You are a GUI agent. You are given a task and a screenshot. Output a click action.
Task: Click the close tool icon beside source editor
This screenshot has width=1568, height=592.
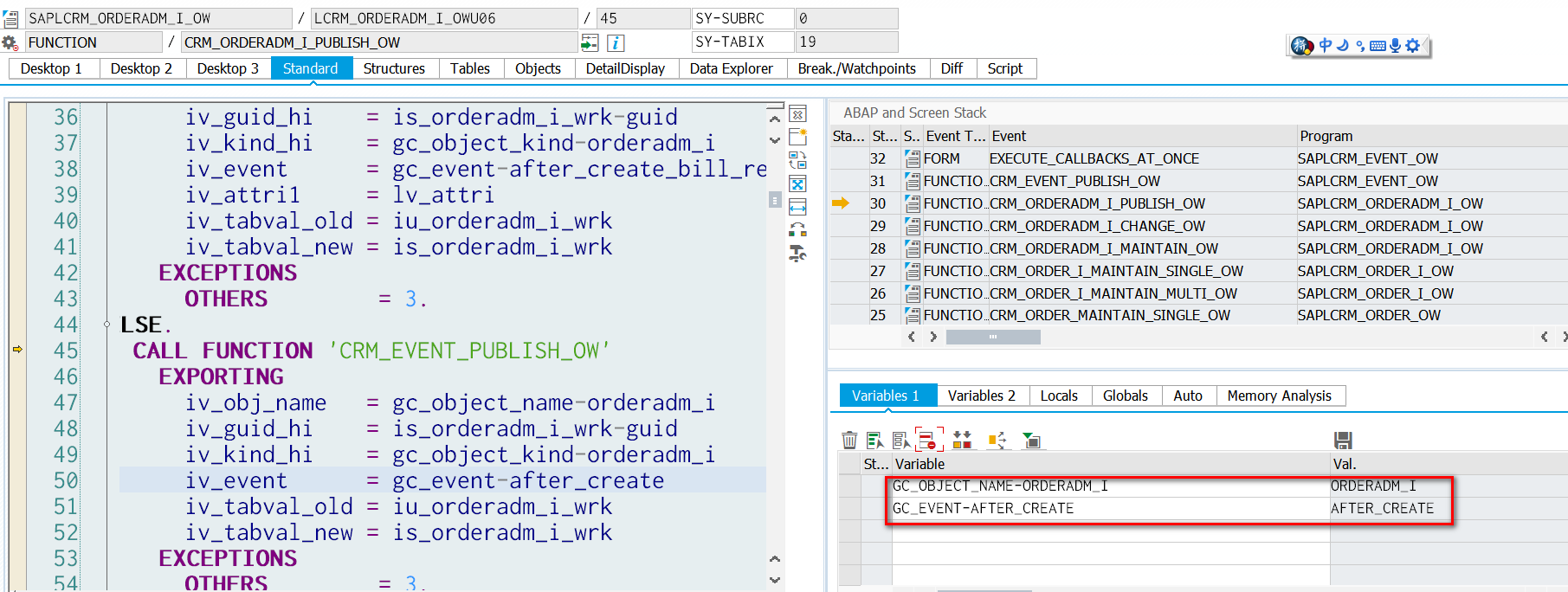coord(797,115)
